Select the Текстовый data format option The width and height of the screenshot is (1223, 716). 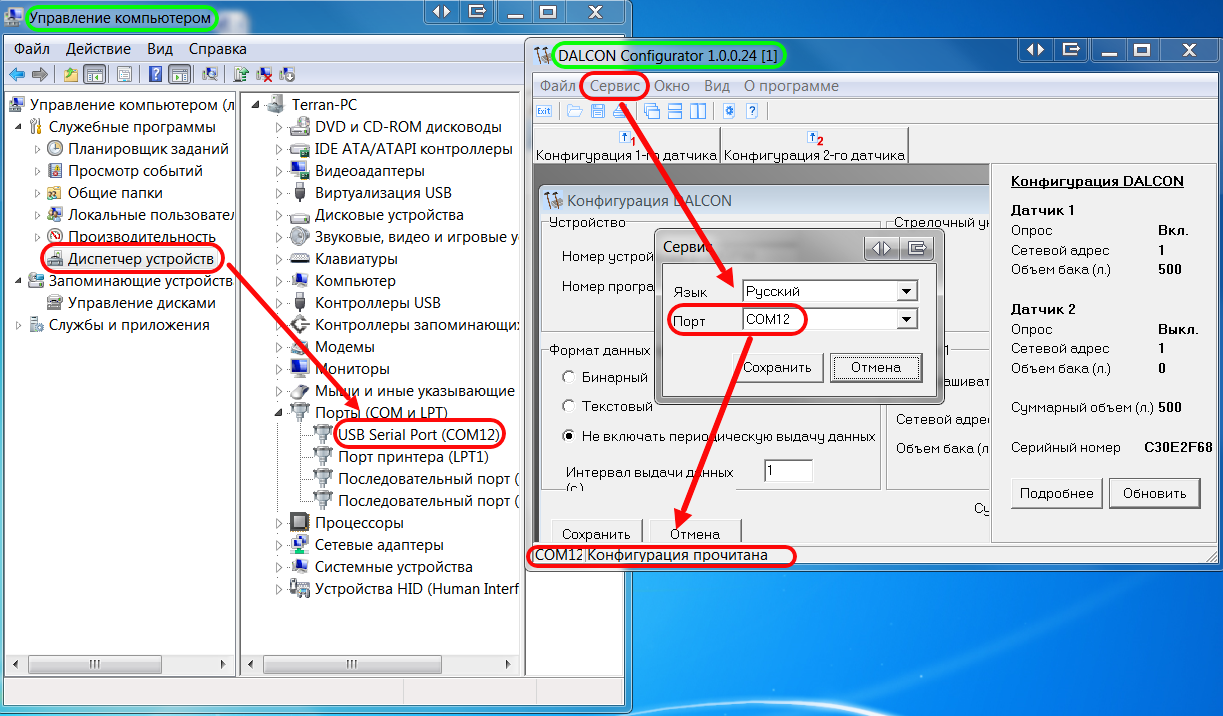[x=569, y=406]
